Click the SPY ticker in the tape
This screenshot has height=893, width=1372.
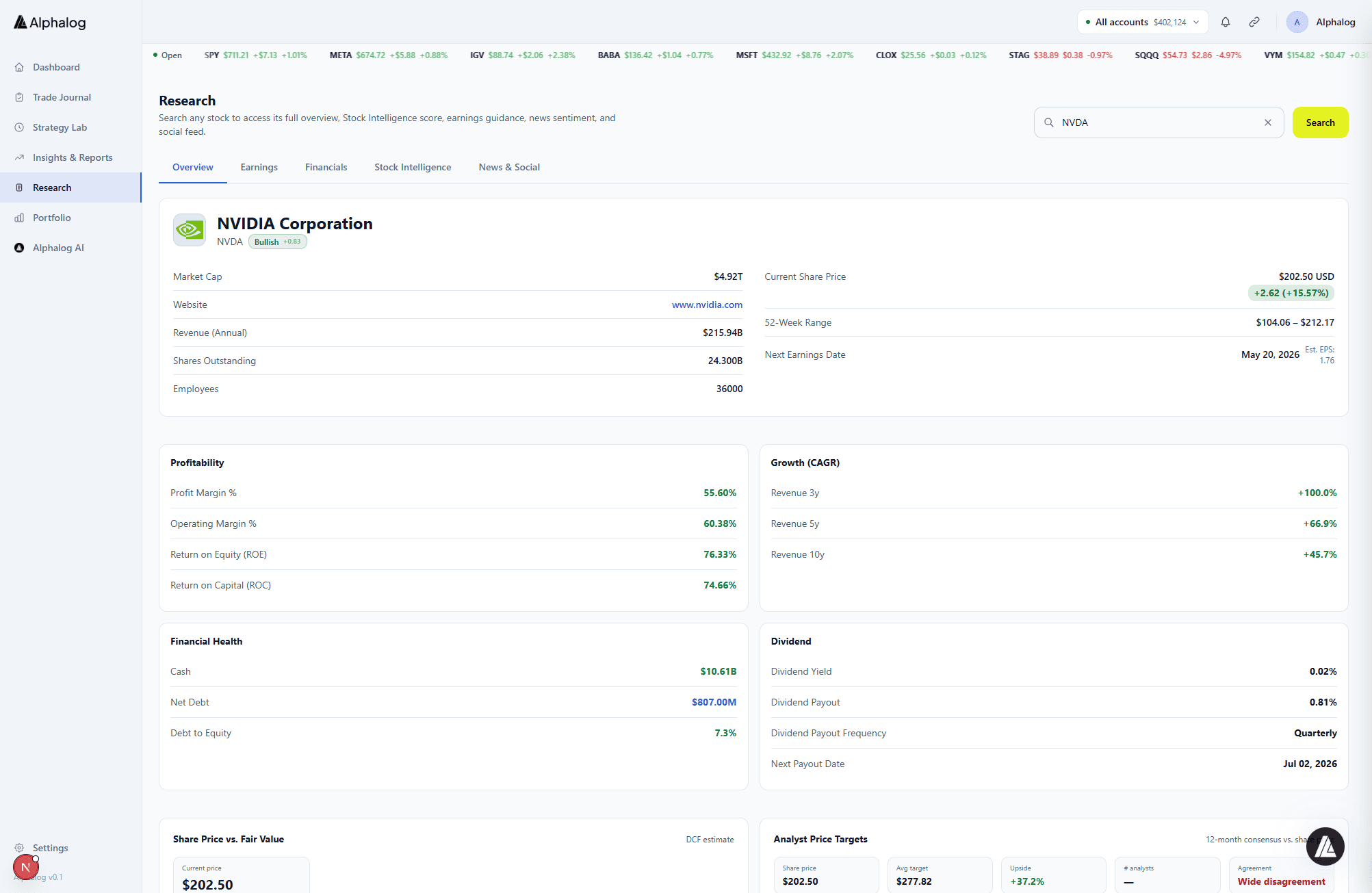tap(256, 55)
